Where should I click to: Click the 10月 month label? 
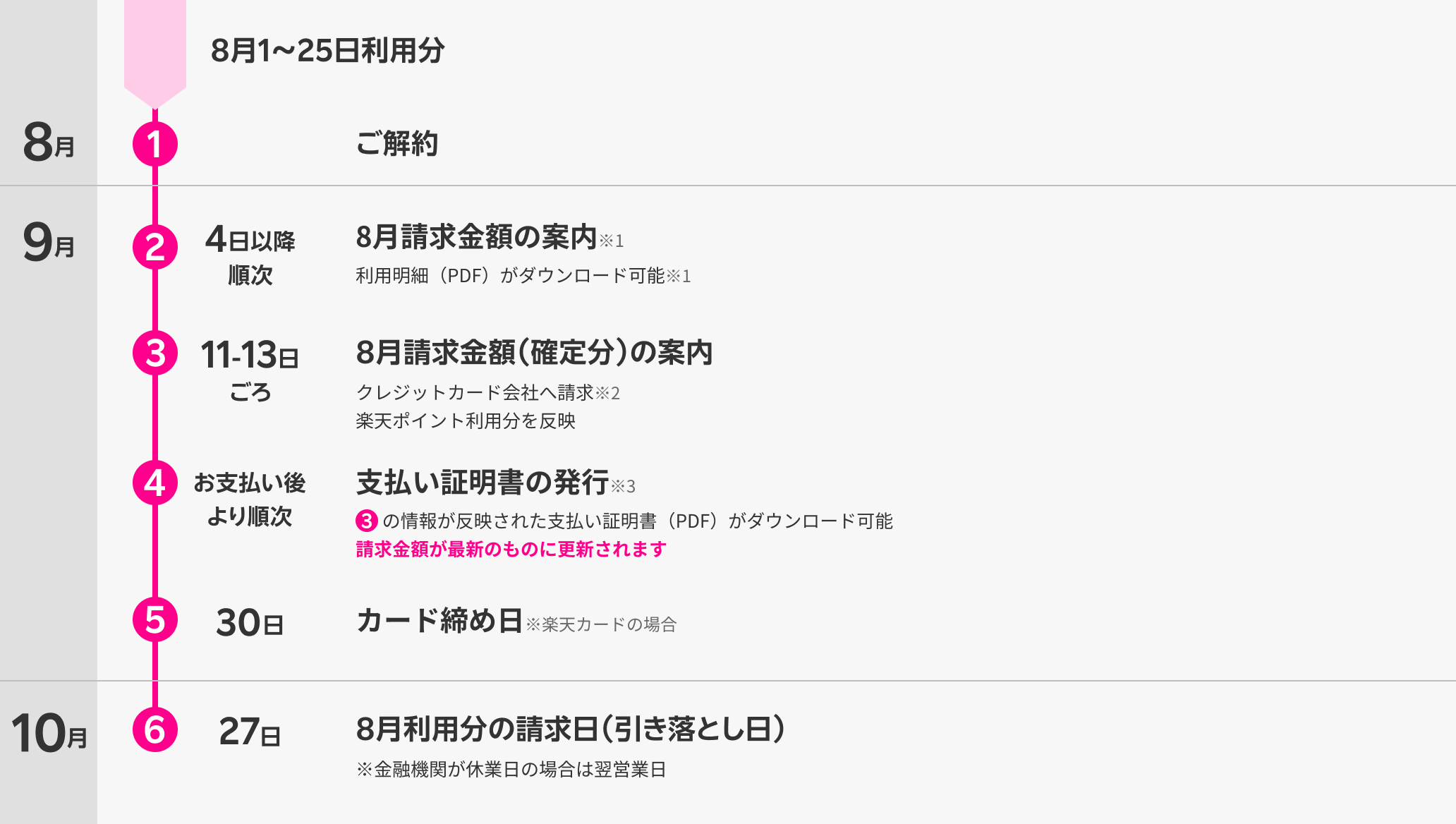pyautogui.click(x=49, y=734)
